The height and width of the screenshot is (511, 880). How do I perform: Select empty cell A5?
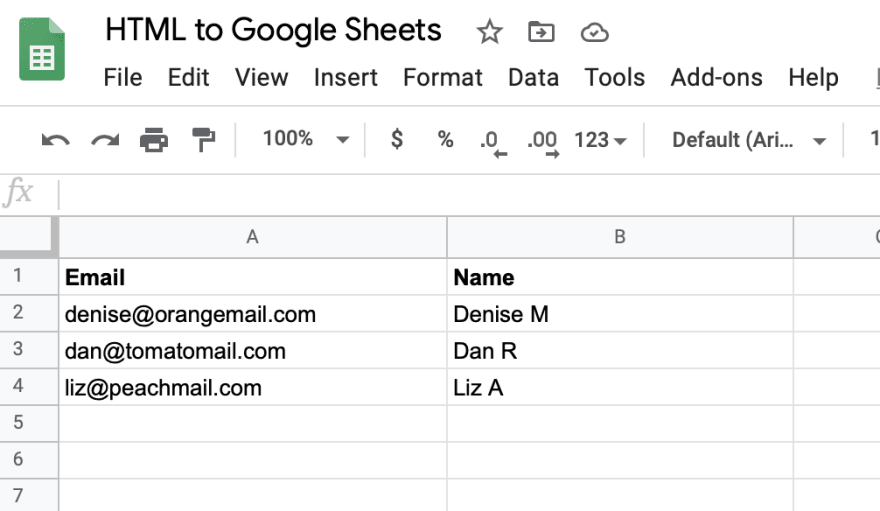253,423
